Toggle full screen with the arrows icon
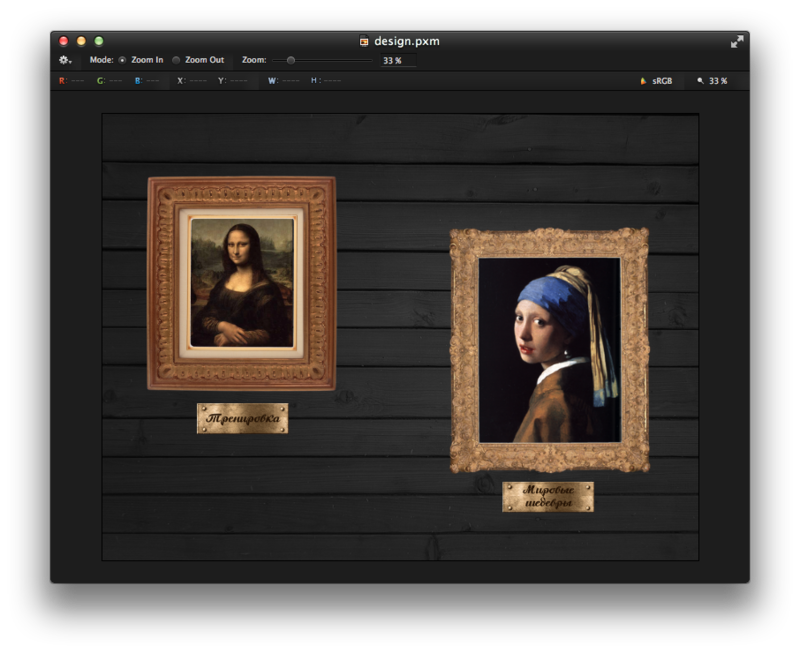Viewport: 800px width, 653px height. click(x=737, y=42)
